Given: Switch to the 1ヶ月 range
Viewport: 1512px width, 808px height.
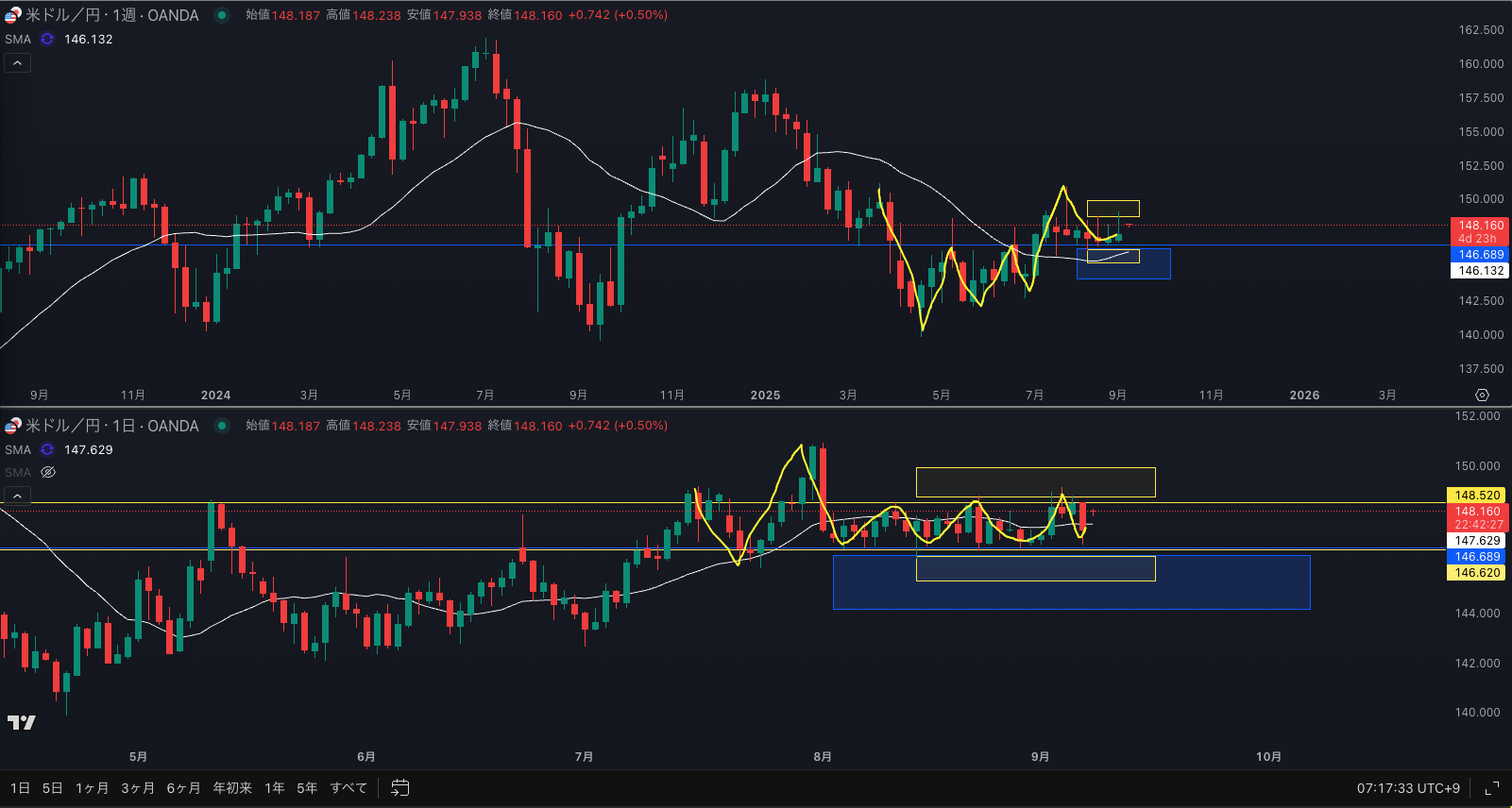Looking at the screenshot, I should point(92,787).
